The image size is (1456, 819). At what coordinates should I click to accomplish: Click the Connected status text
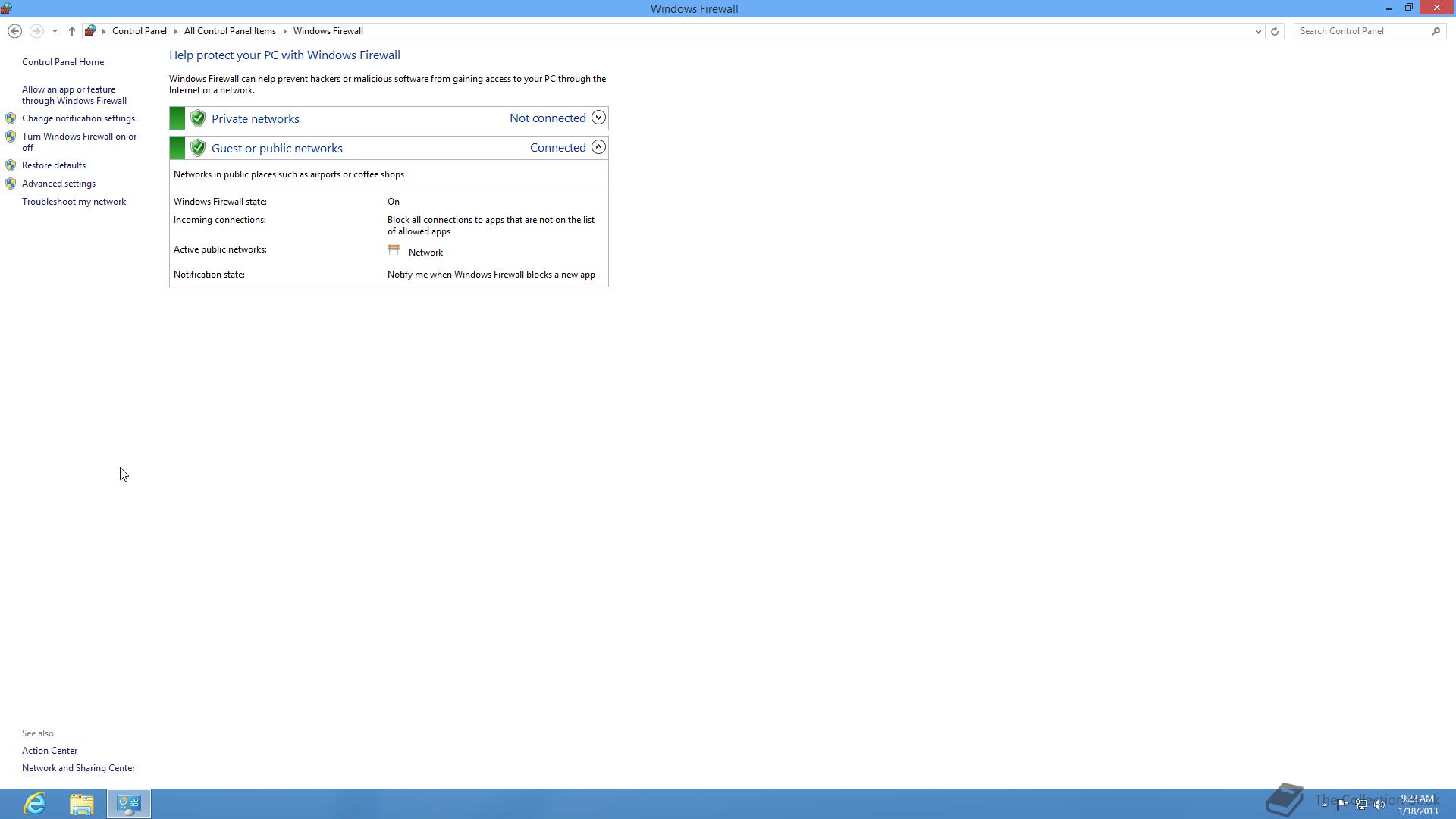557,148
